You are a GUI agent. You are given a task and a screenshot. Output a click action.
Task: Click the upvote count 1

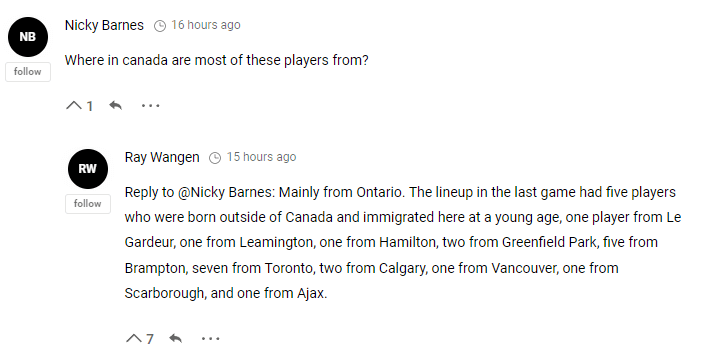tap(90, 106)
